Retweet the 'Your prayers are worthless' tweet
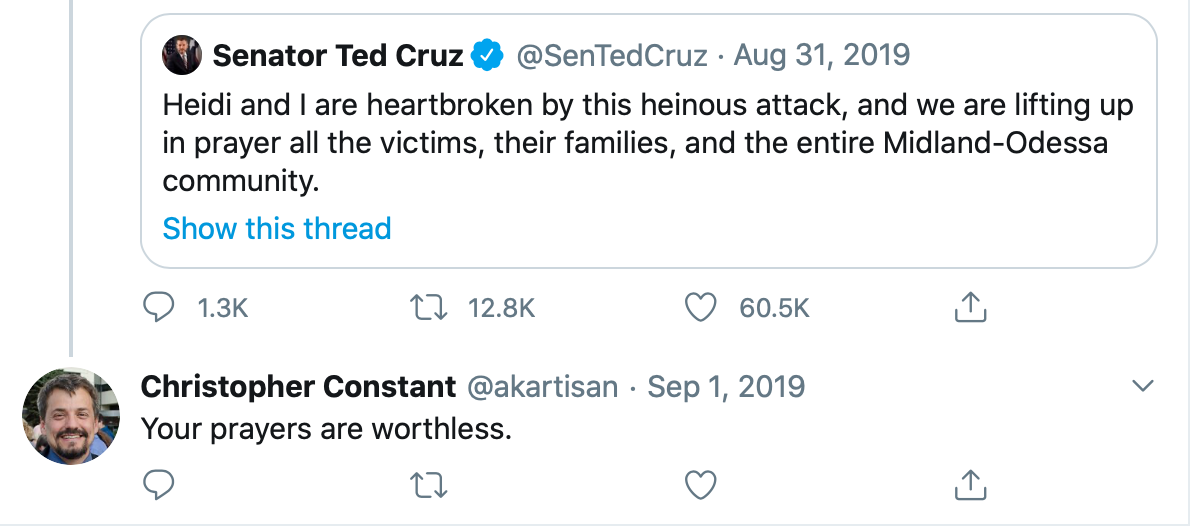This screenshot has width=1192, height=526. pyautogui.click(x=430, y=485)
